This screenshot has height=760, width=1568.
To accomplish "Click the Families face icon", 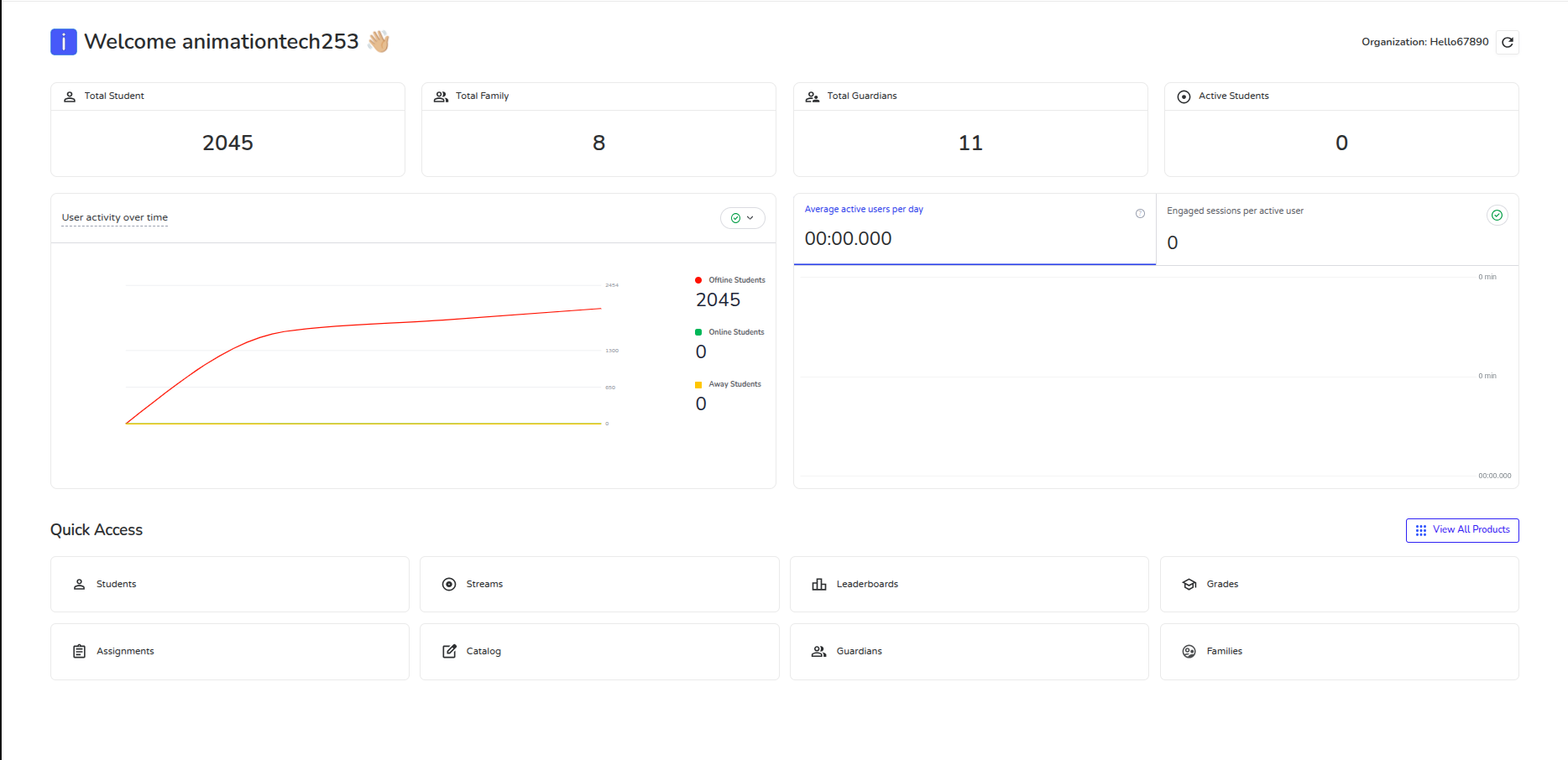I will 1189,651.
